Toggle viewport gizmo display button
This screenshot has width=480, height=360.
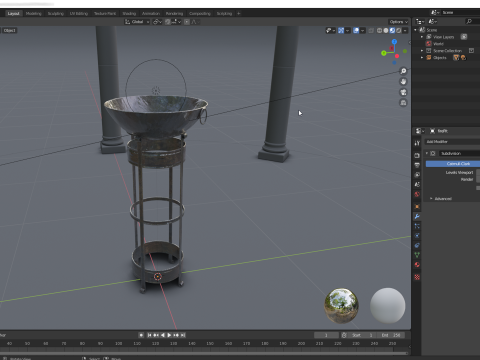(x=341, y=30)
